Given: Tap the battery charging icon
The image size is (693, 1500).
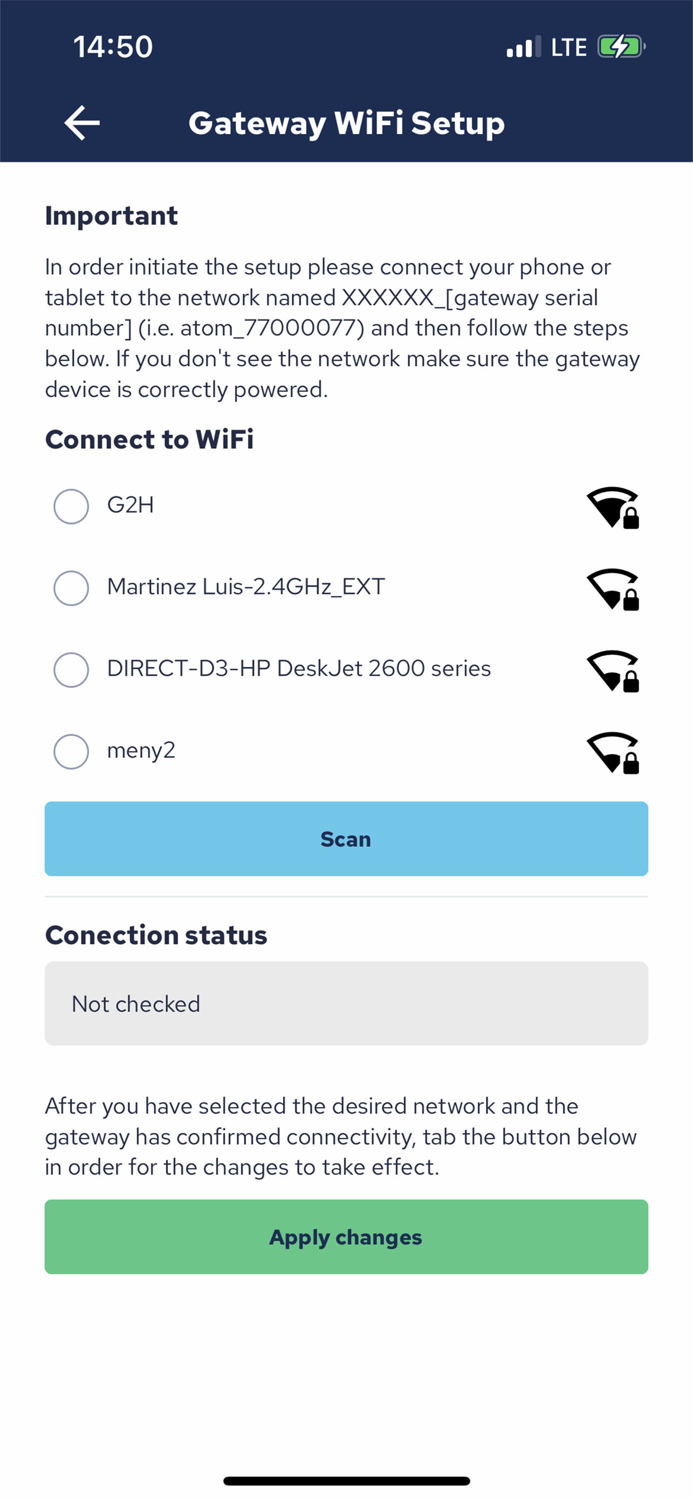Looking at the screenshot, I should 620,45.
